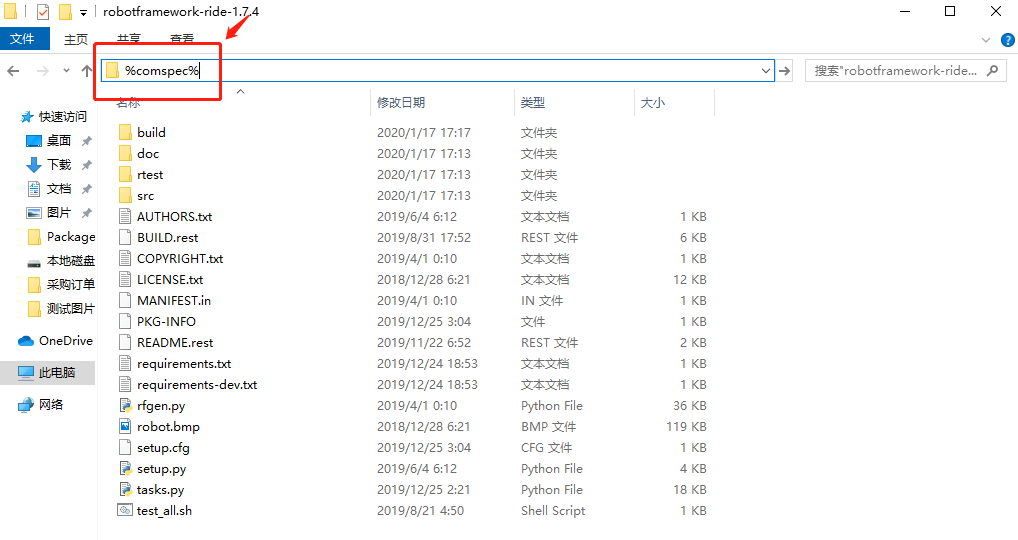Viewport: 1018px width, 540px height.
Task: Click the up-one-level arrow
Action: 86,71
